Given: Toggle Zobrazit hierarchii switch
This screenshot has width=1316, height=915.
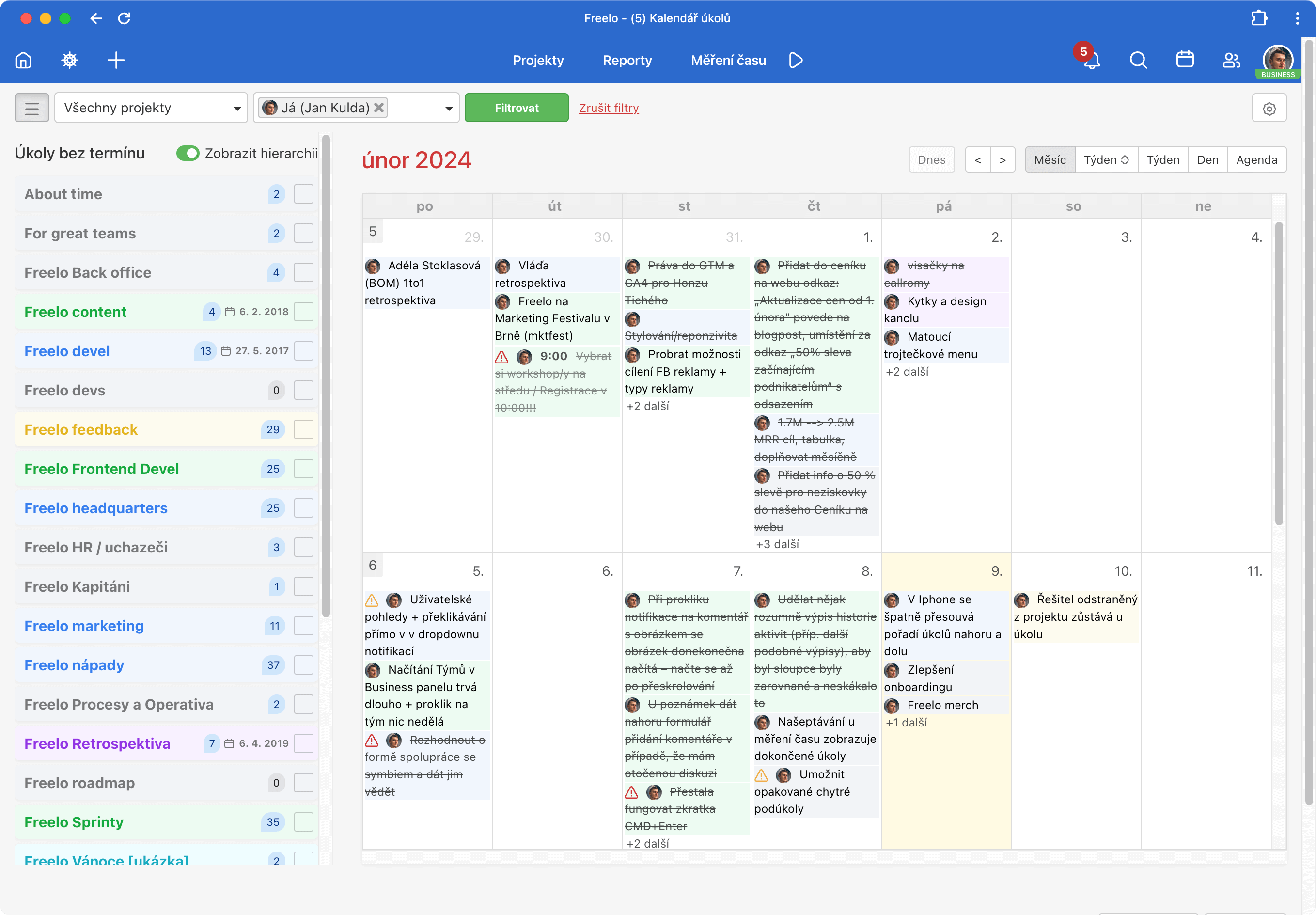Looking at the screenshot, I should coord(188,153).
